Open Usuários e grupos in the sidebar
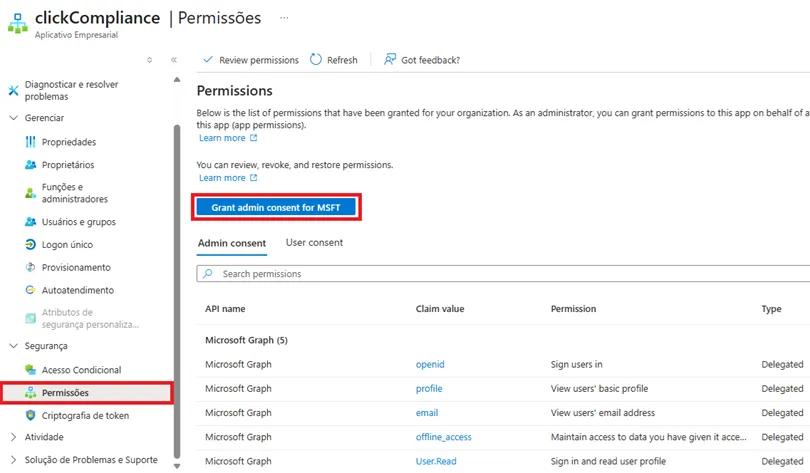810x473 pixels. point(79,222)
